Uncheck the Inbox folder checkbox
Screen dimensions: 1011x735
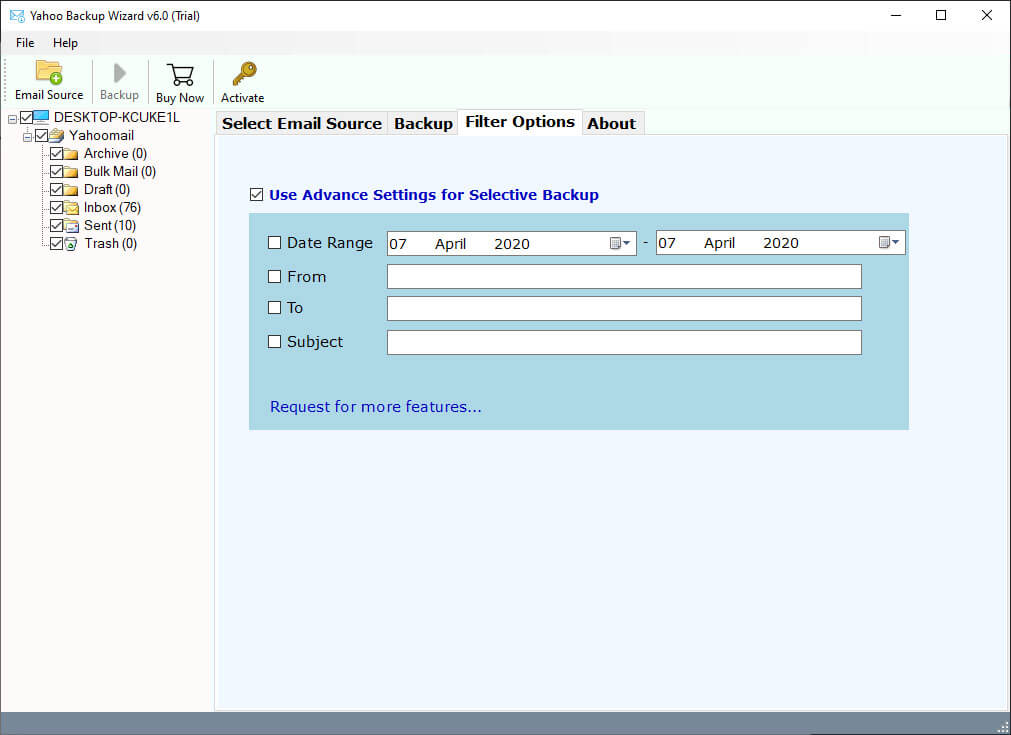56,208
